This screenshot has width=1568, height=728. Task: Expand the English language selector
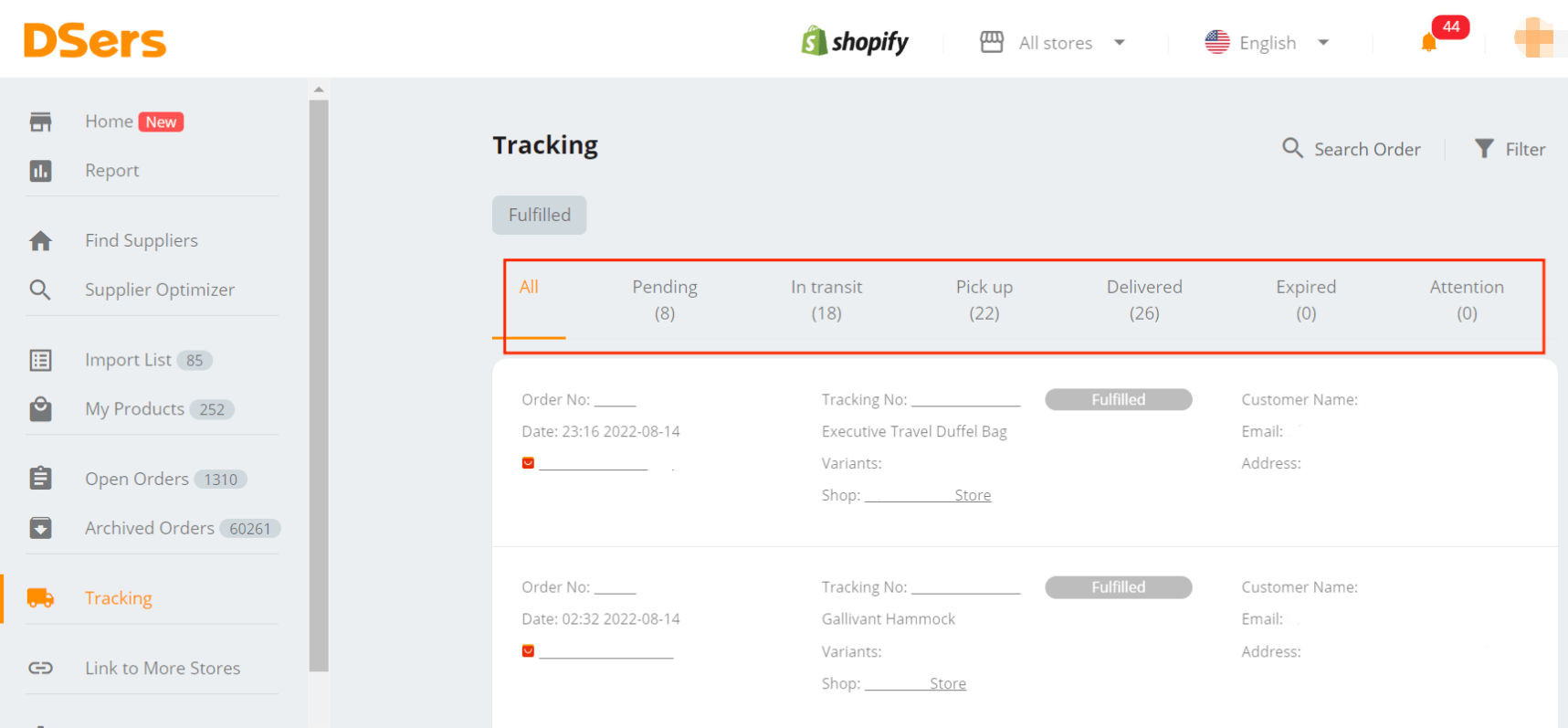(1268, 43)
